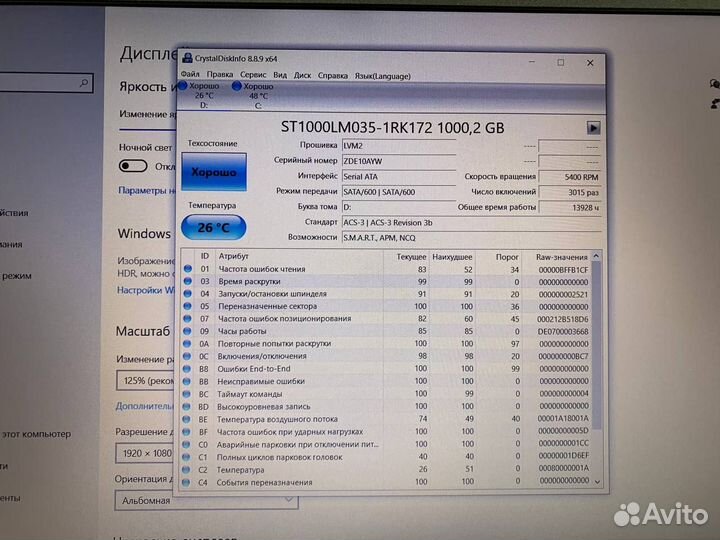This screenshot has height=540, width=720.
Task: Click status icon for Неисправимые ошибки row
Action: [x=186, y=381]
